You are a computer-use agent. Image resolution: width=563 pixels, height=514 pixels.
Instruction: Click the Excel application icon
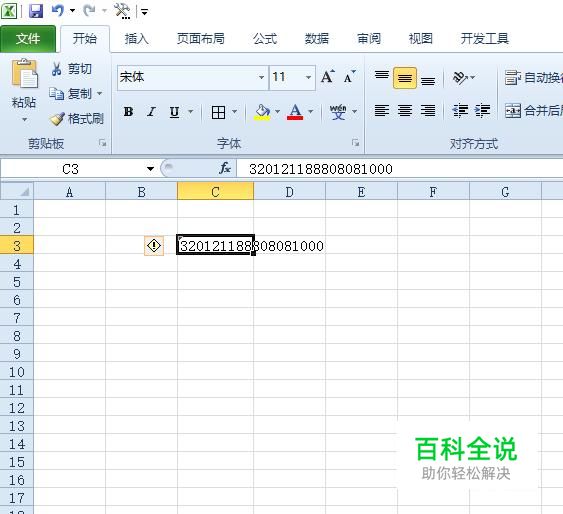(x=9, y=11)
